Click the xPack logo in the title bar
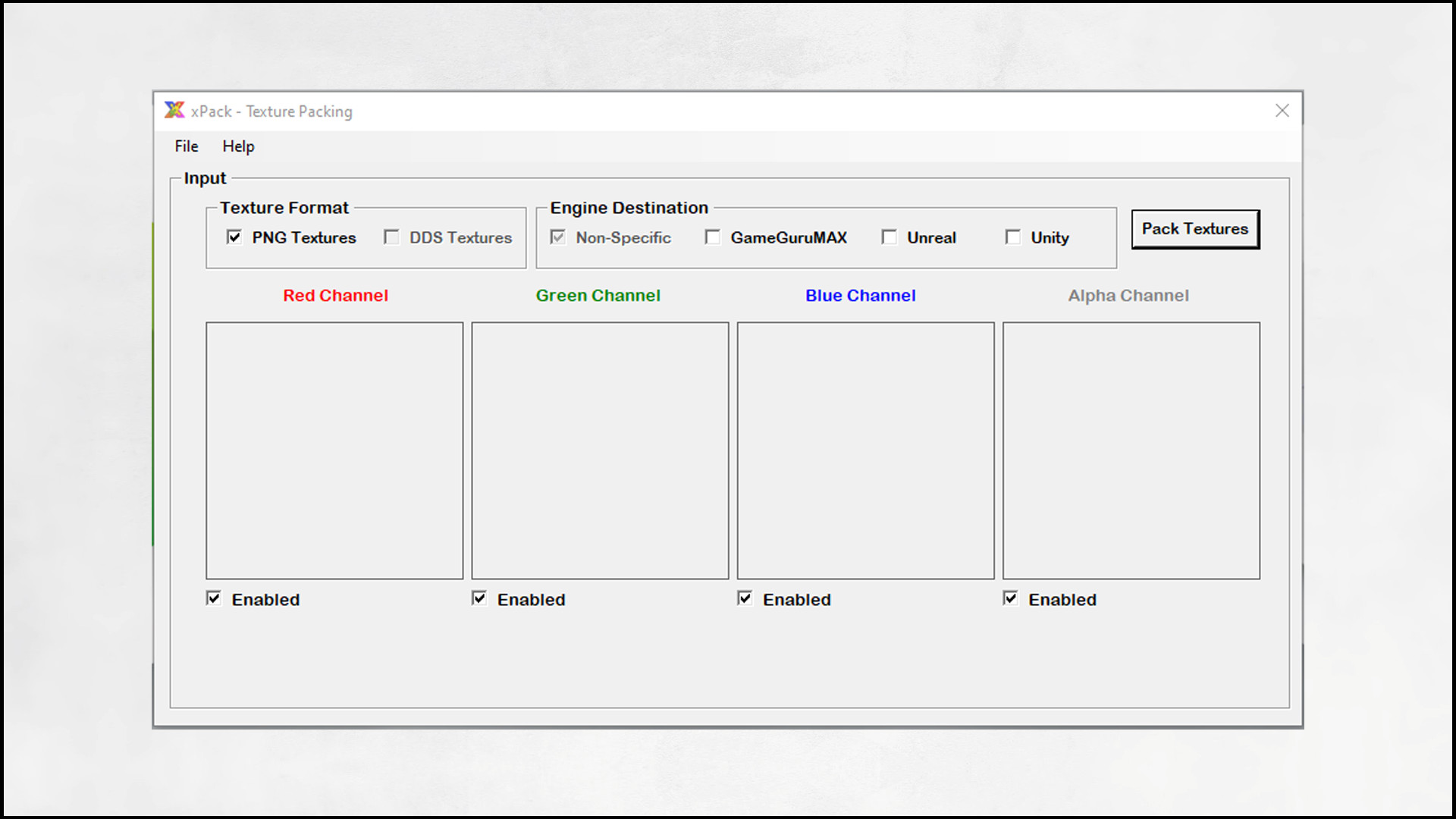This screenshot has width=1456, height=819. coord(175,110)
